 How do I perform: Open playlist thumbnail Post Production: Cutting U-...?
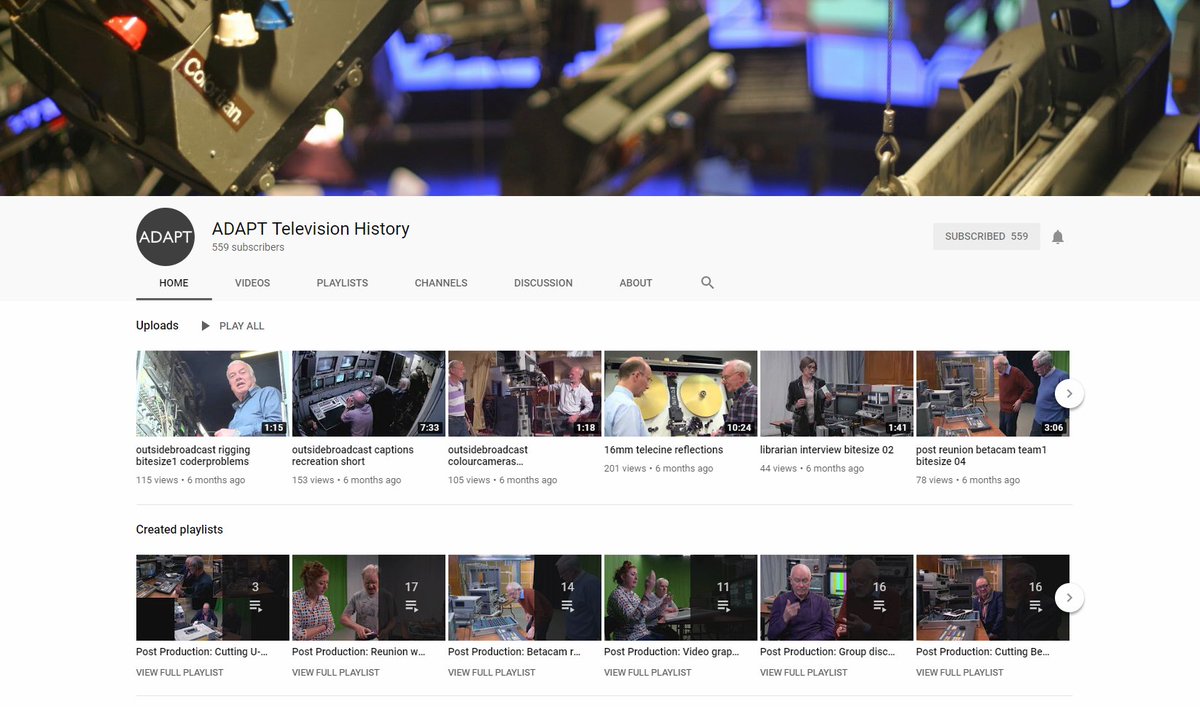pyautogui.click(x=213, y=598)
